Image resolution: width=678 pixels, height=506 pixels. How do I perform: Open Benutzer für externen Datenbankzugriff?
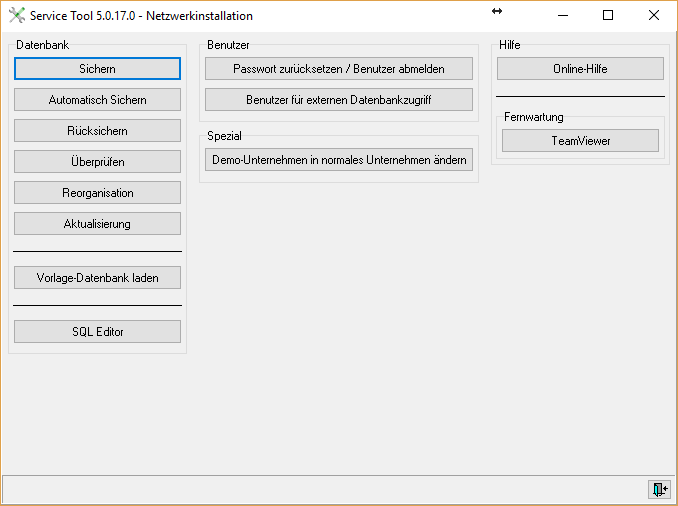click(338, 100)
